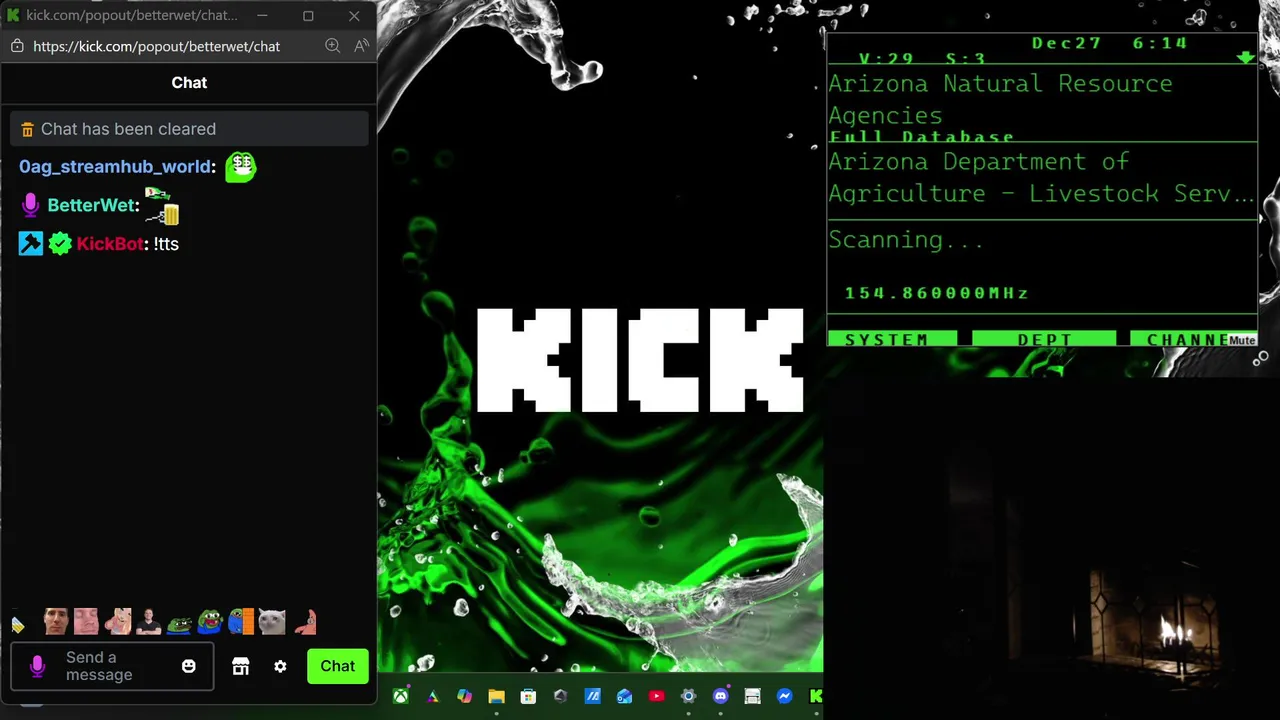Open Copilot from taskbar

[464, 696]
